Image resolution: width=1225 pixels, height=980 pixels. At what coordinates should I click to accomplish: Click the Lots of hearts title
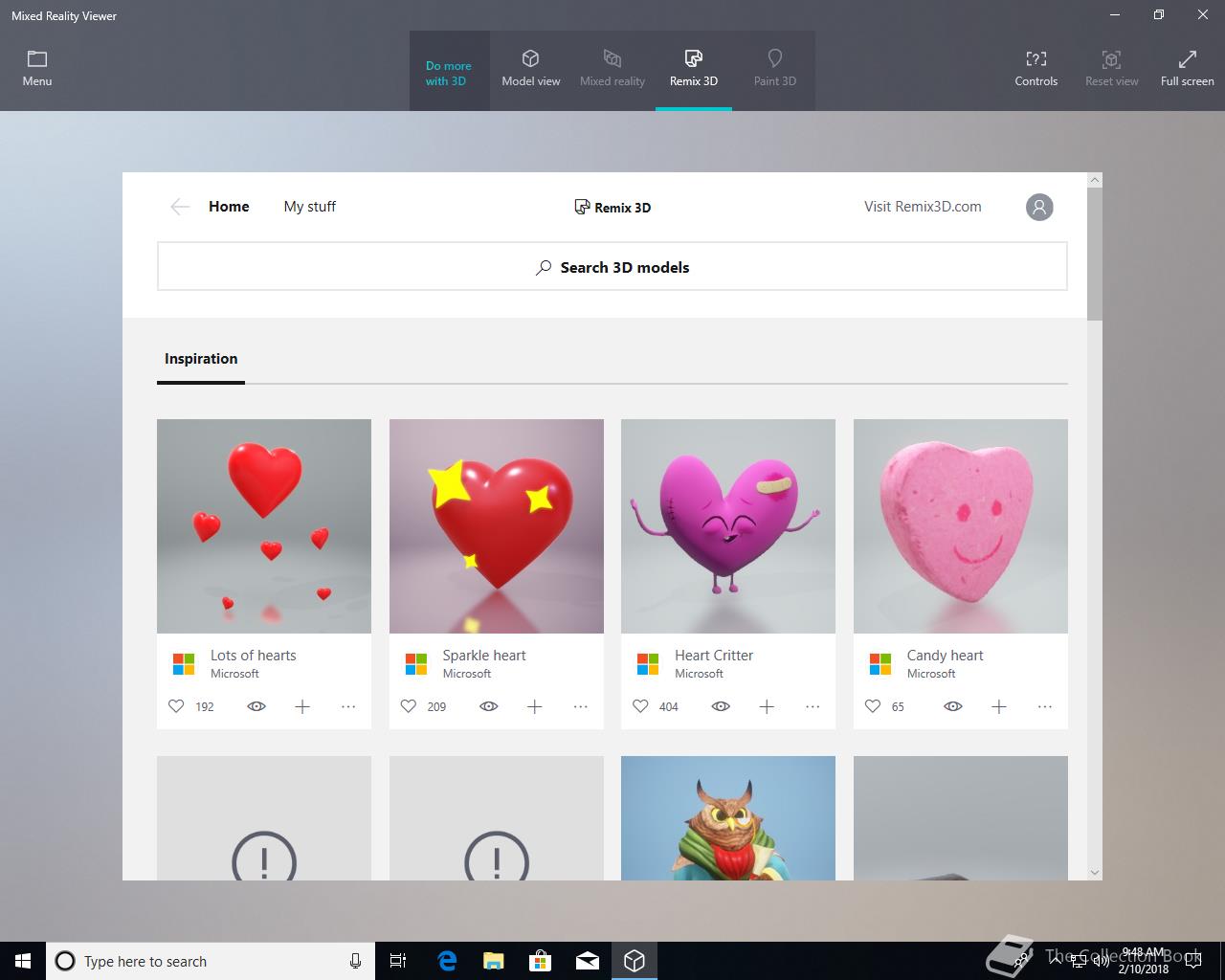pos(254,656)
